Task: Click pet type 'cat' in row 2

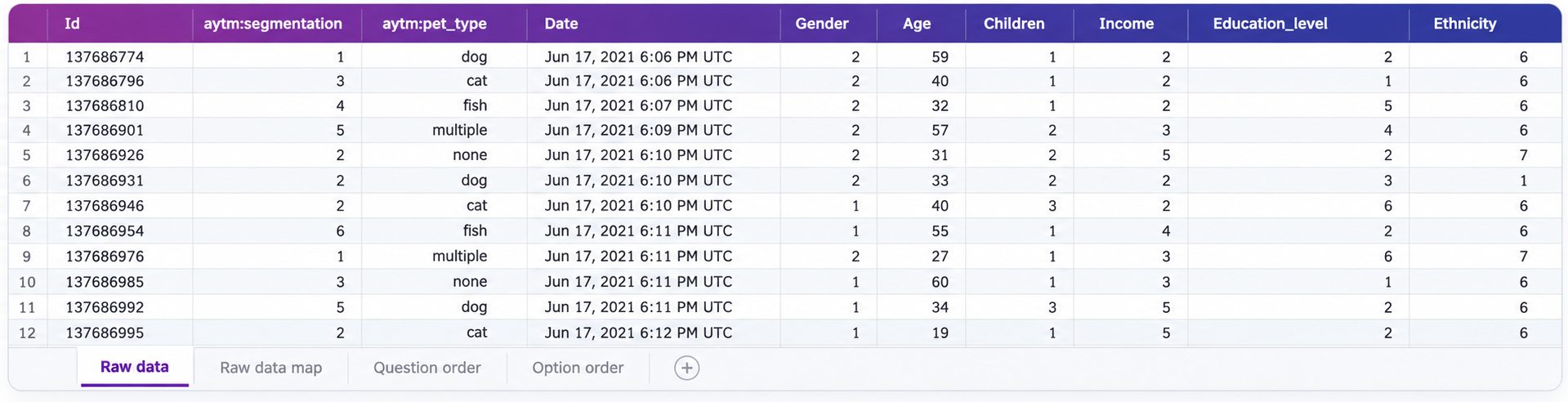Action: (476, 81)
